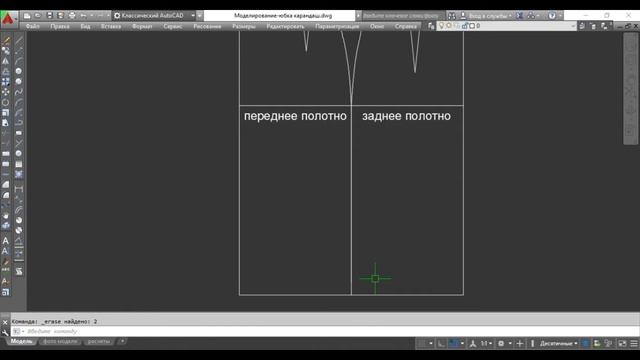Viewport: 640px width, 360px height.
Task: Add new layout with plus button
Action: point(122,341)
